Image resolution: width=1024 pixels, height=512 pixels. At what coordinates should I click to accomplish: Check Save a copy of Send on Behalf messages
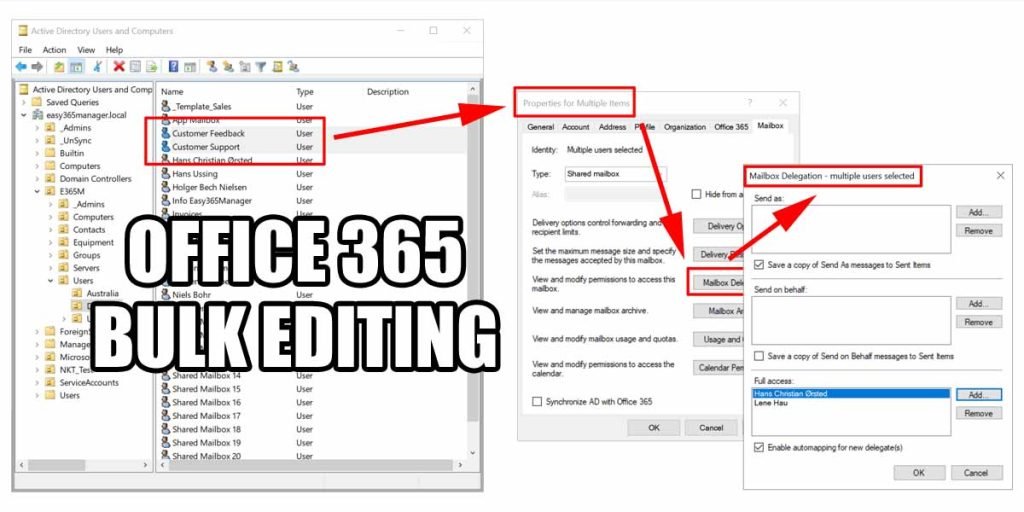pyautogui.click(x=758, y=356)
